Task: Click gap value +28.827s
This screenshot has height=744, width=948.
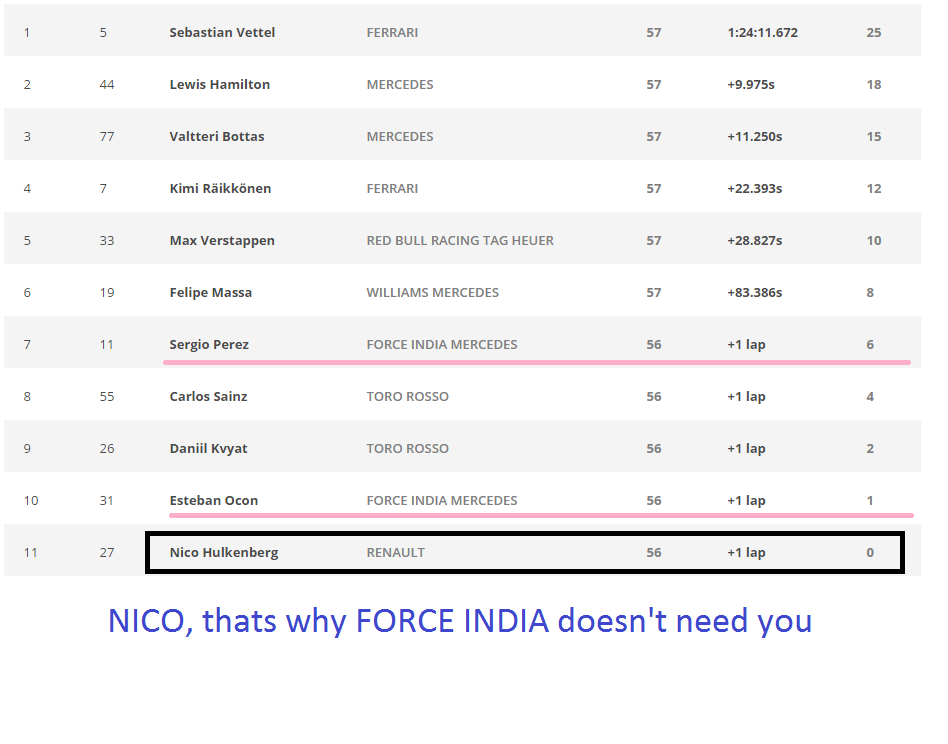Action: click(x=755, y=241)
